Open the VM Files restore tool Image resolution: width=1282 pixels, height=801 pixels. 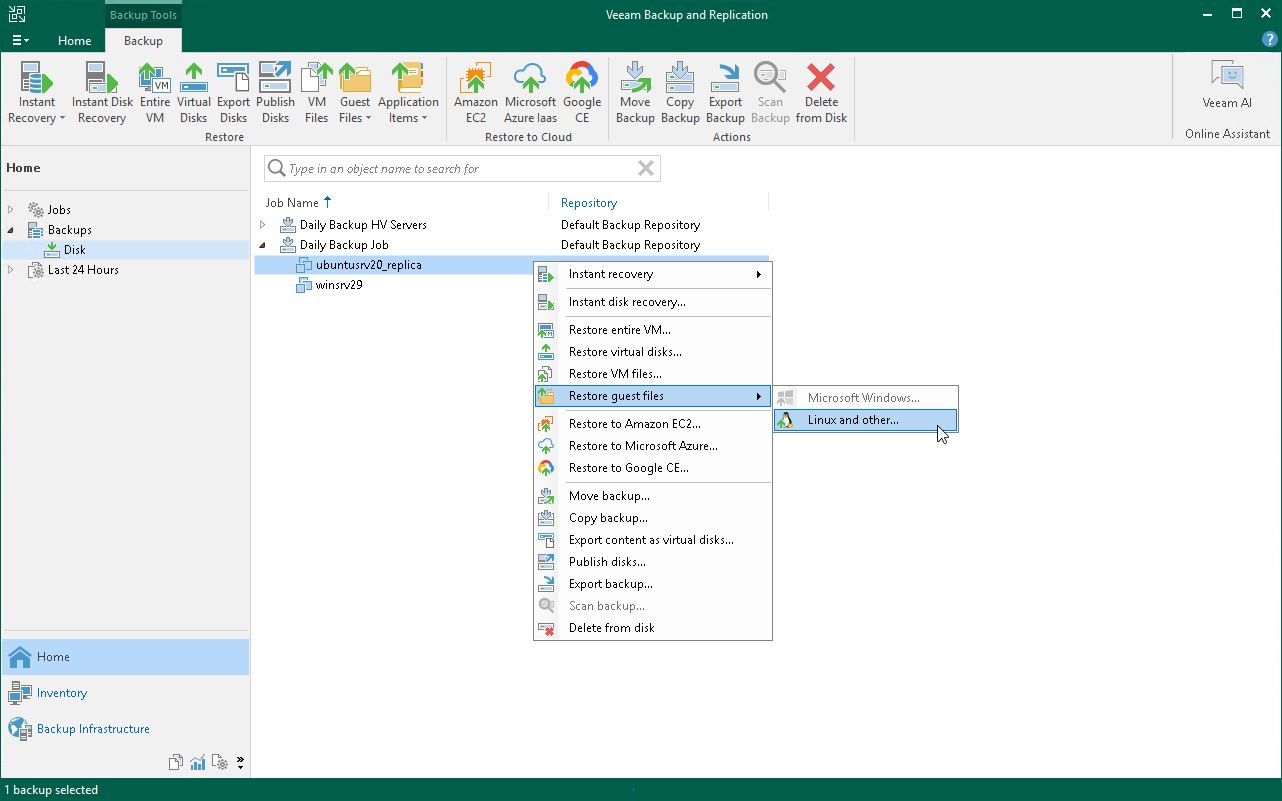point(317,93)
